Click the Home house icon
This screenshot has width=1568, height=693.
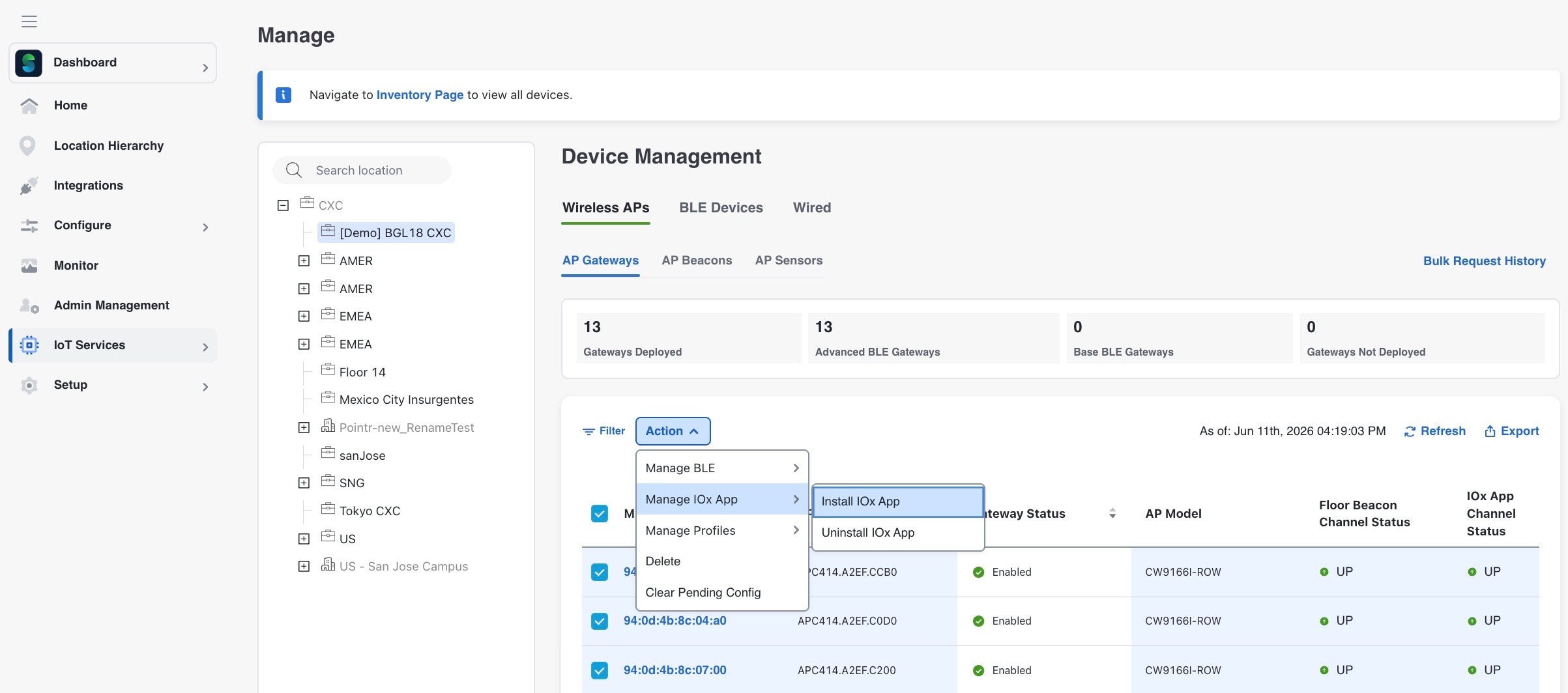(29, 106)
